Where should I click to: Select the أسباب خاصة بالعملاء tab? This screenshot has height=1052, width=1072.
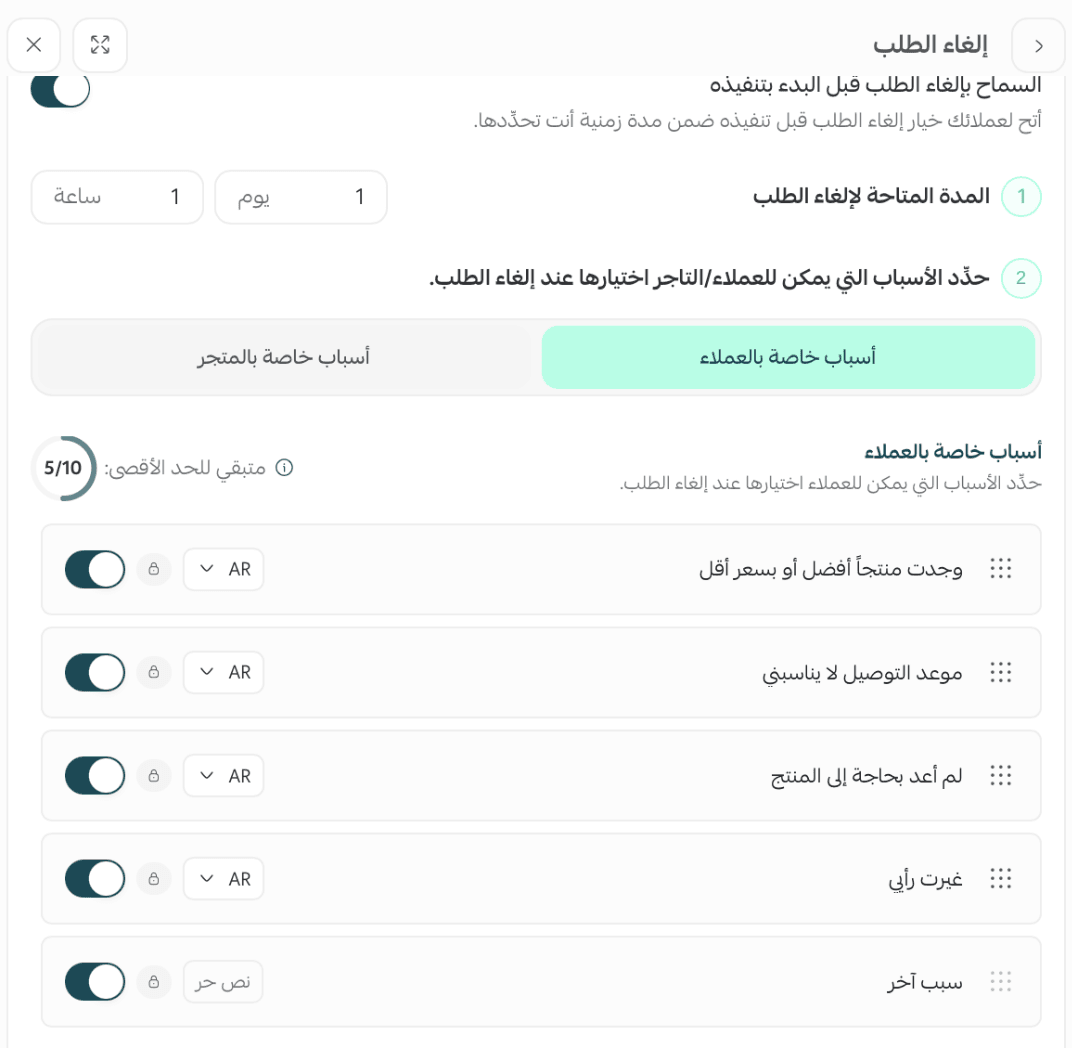click(x=788, y=358)
